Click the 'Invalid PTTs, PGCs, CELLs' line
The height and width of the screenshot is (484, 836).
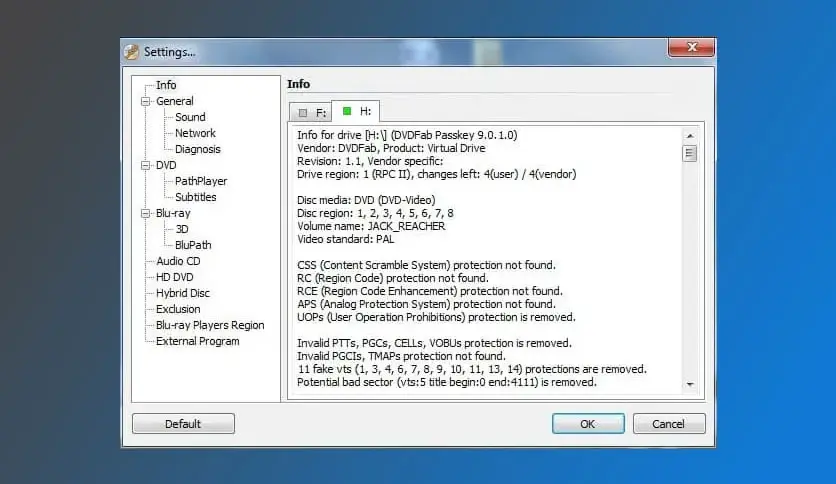[434, 343]
